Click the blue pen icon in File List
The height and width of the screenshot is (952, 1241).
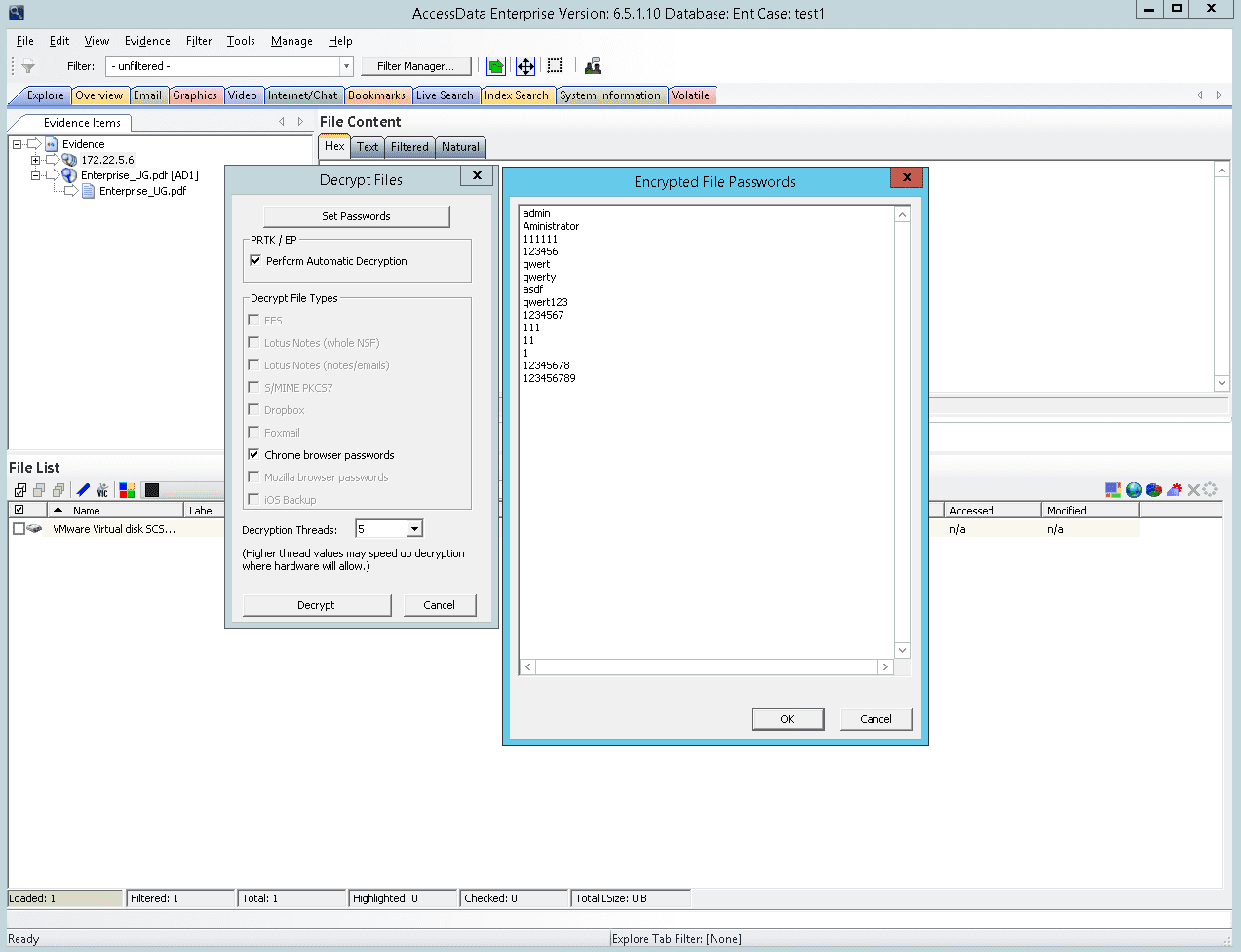click(83, 490)
